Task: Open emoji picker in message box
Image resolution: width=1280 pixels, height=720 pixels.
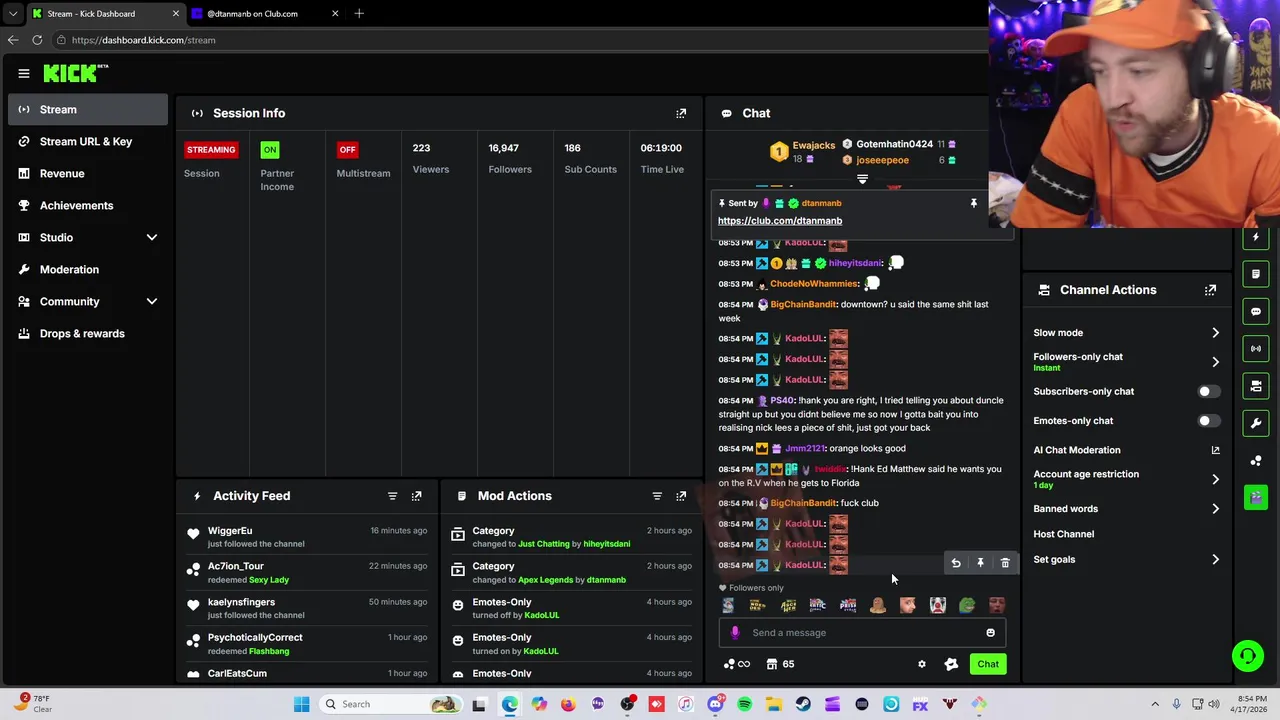Action: [990, 632]
